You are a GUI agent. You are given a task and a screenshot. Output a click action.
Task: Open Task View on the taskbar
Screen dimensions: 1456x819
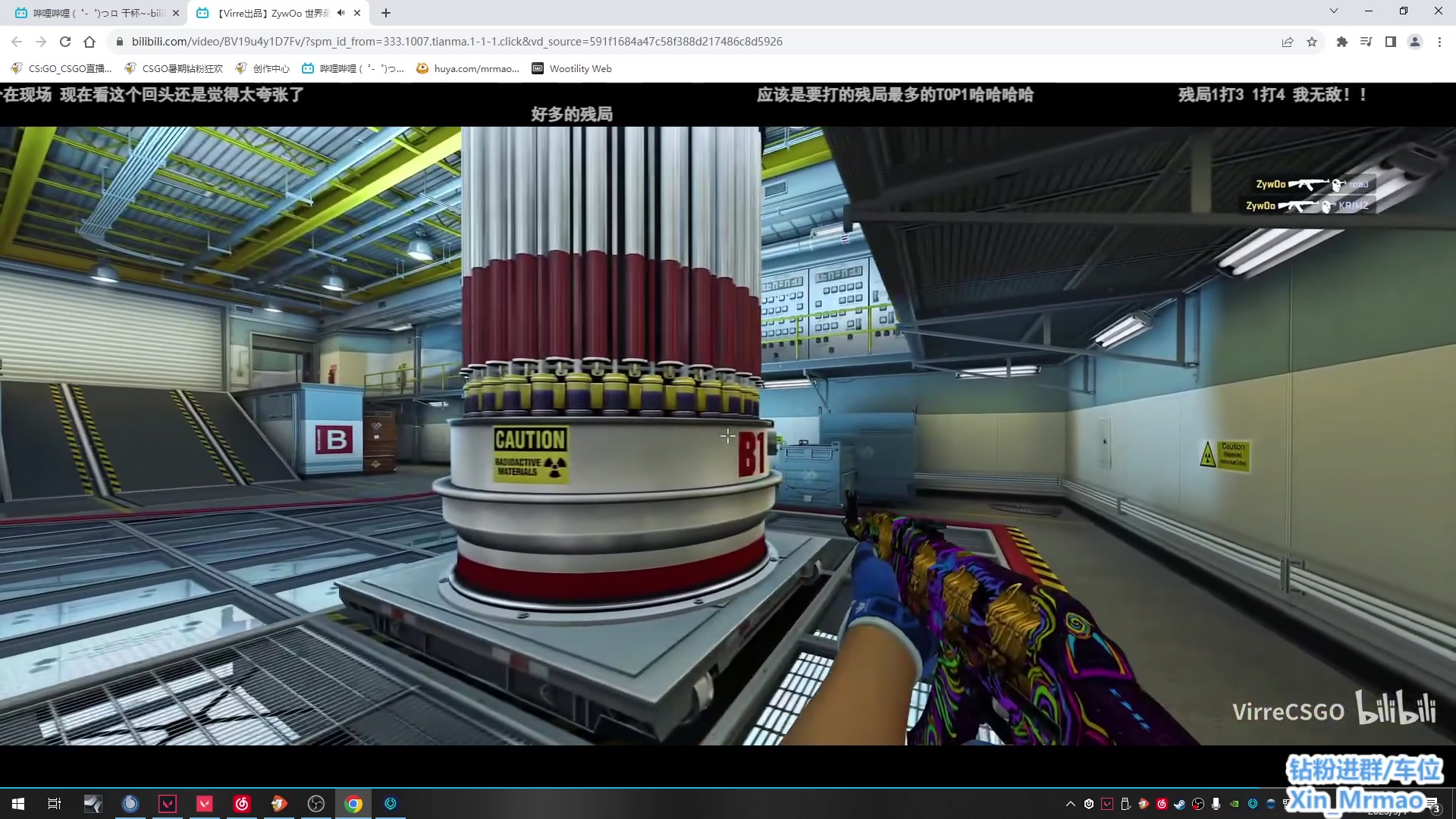pos(55,804)
